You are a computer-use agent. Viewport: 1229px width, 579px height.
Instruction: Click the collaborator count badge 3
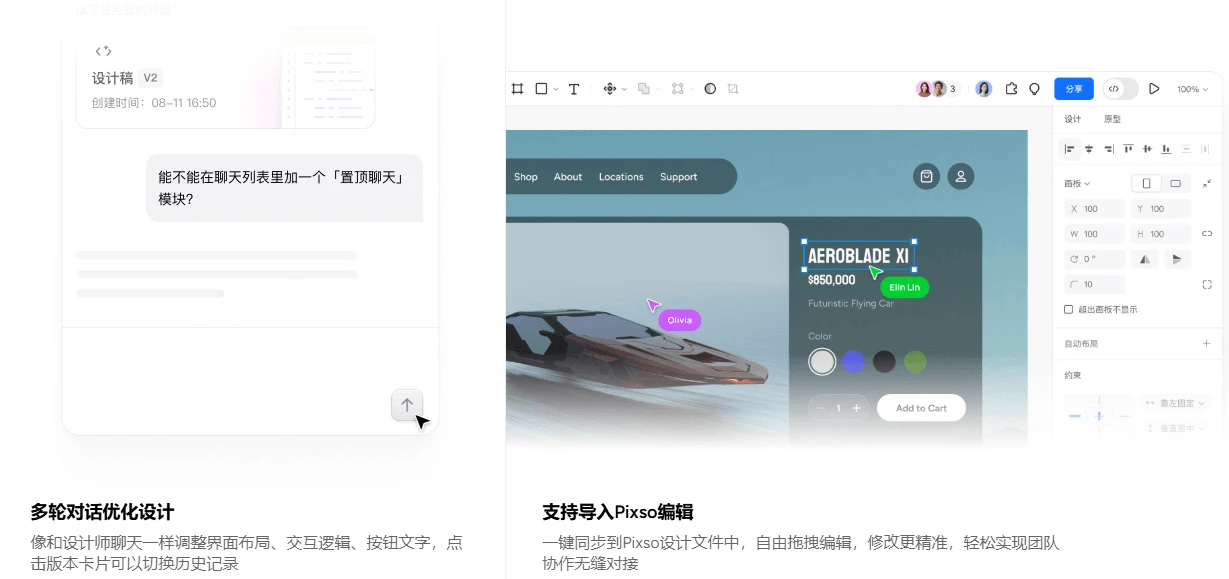point(952,89)
